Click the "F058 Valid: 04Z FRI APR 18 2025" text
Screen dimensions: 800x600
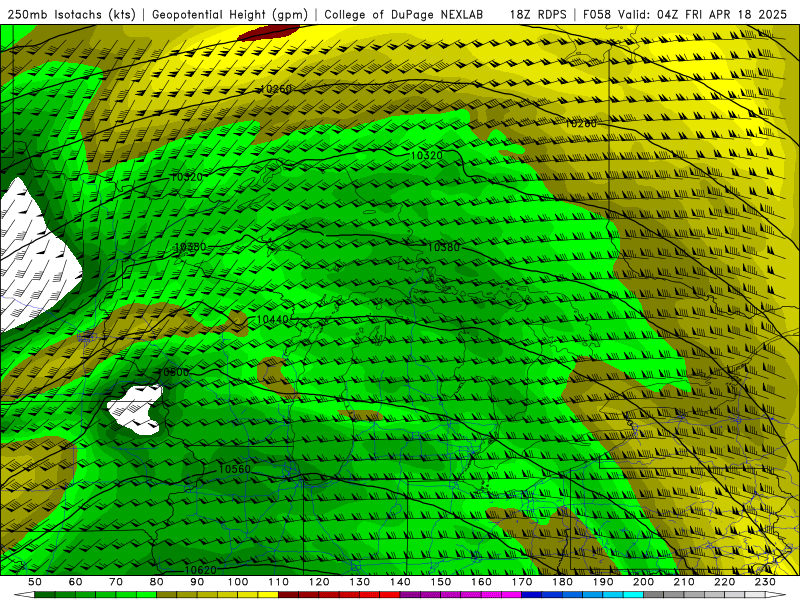click(x=685, y=14)
